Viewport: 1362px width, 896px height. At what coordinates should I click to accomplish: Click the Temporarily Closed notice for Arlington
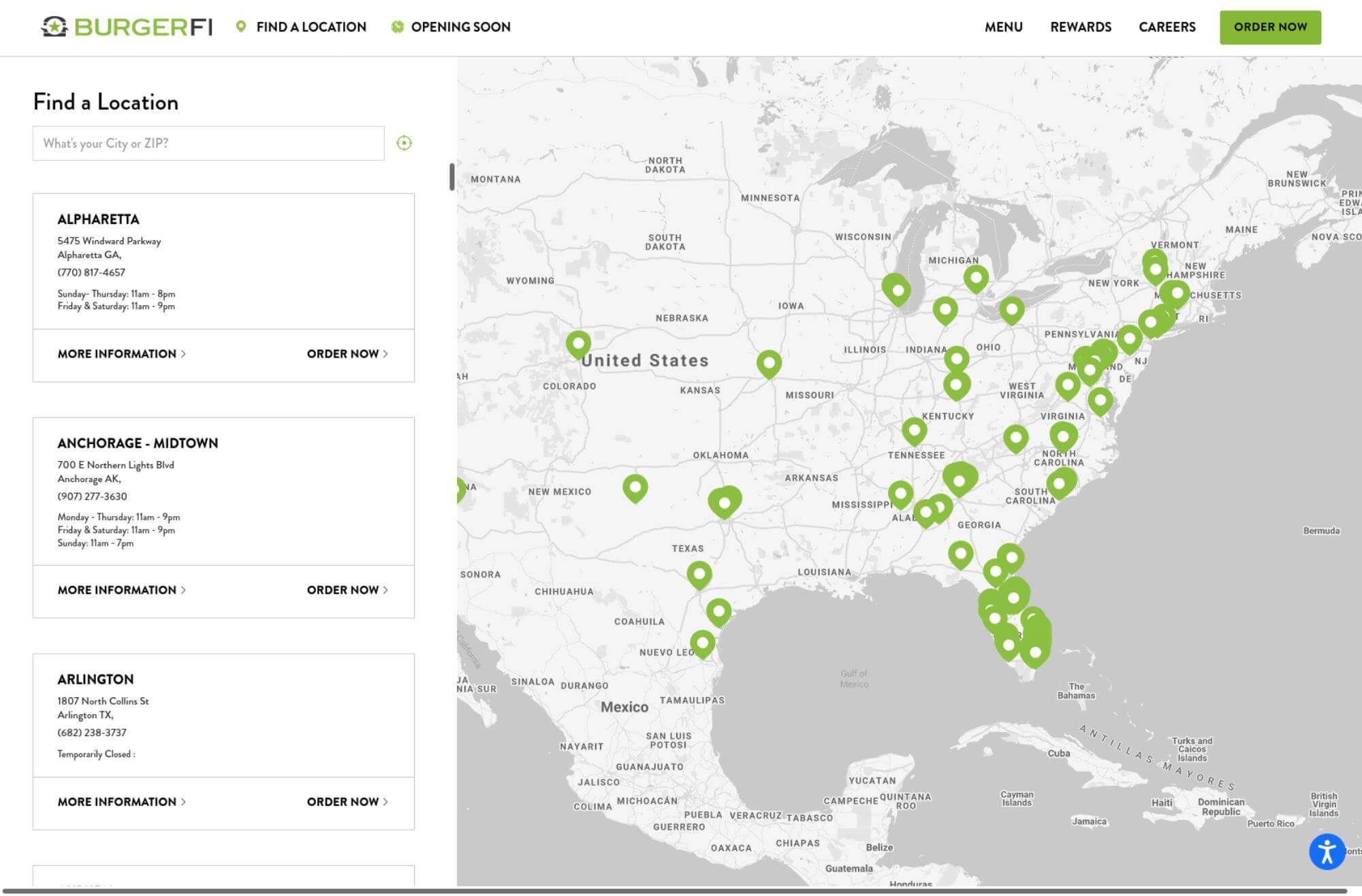click(96, 754)
